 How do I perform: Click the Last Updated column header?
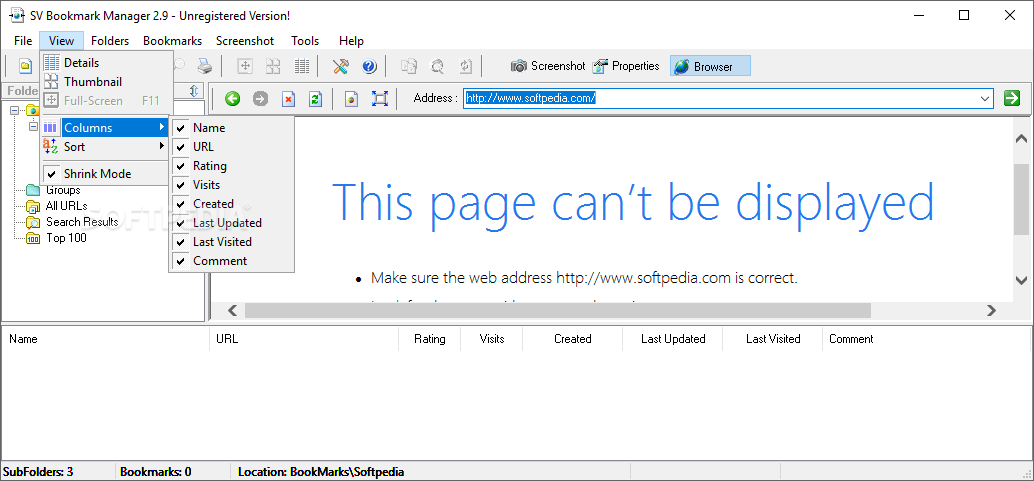coord(673,339)
